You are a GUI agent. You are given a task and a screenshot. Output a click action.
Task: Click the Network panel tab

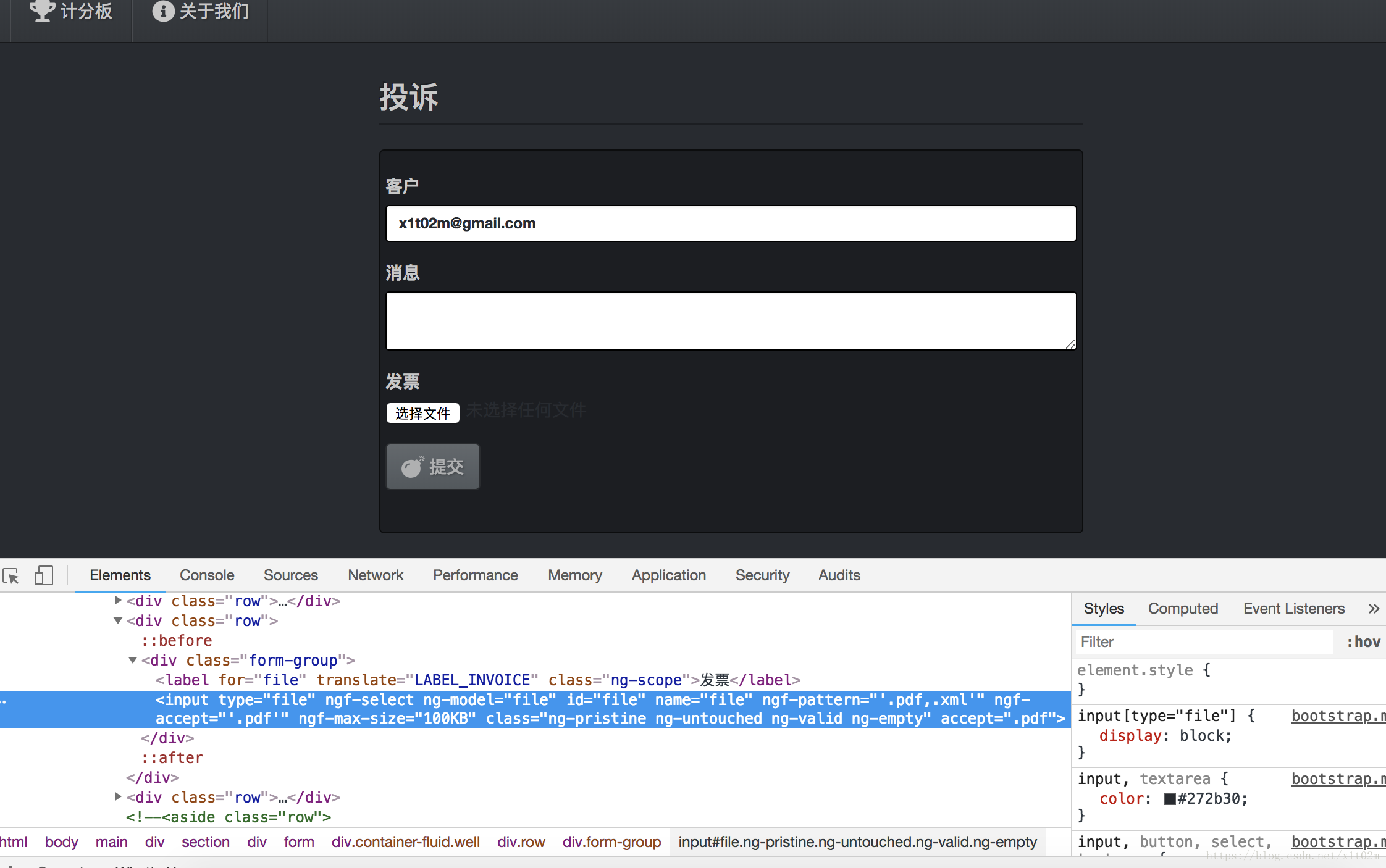coord(375,574)
